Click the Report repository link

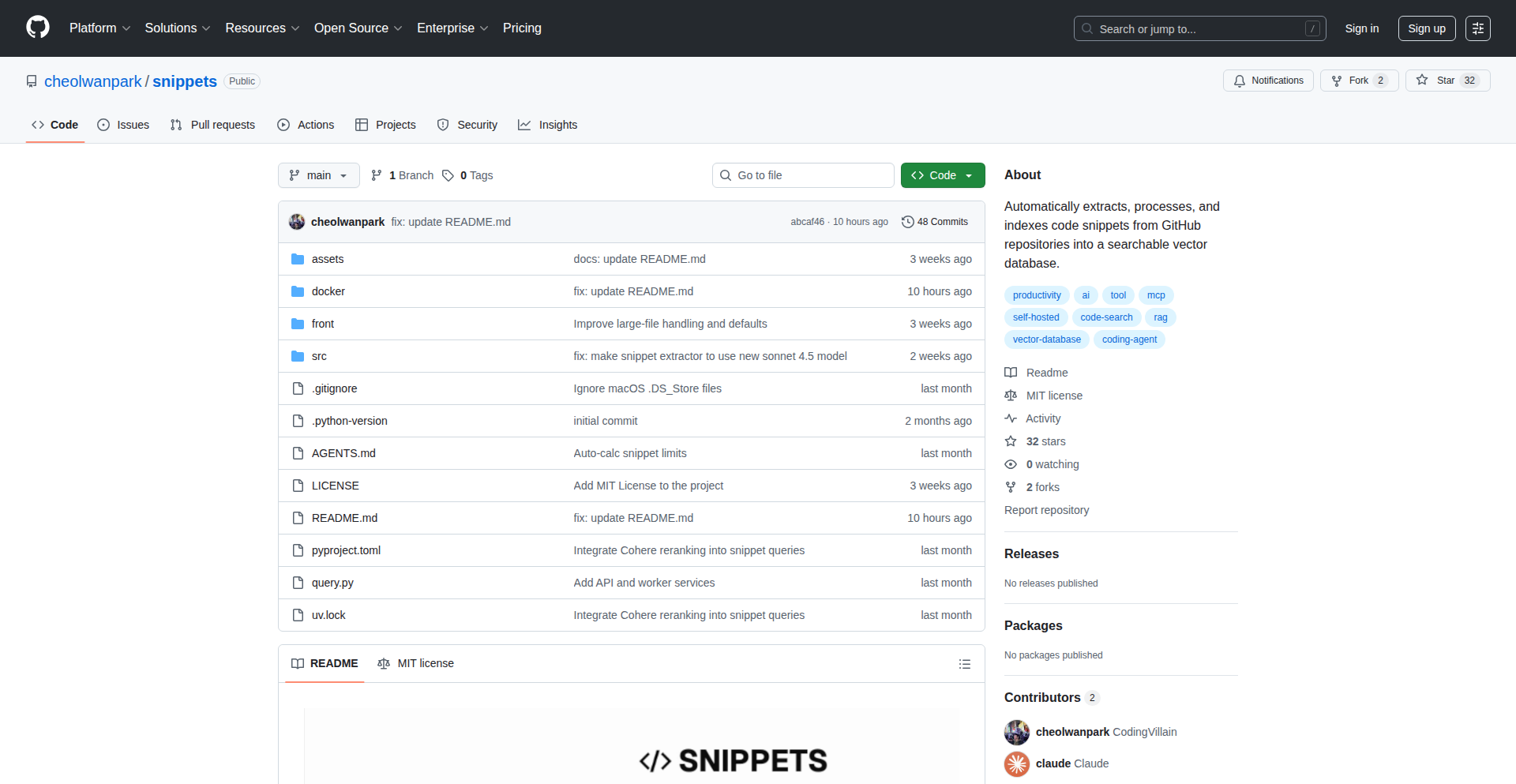1046,510
